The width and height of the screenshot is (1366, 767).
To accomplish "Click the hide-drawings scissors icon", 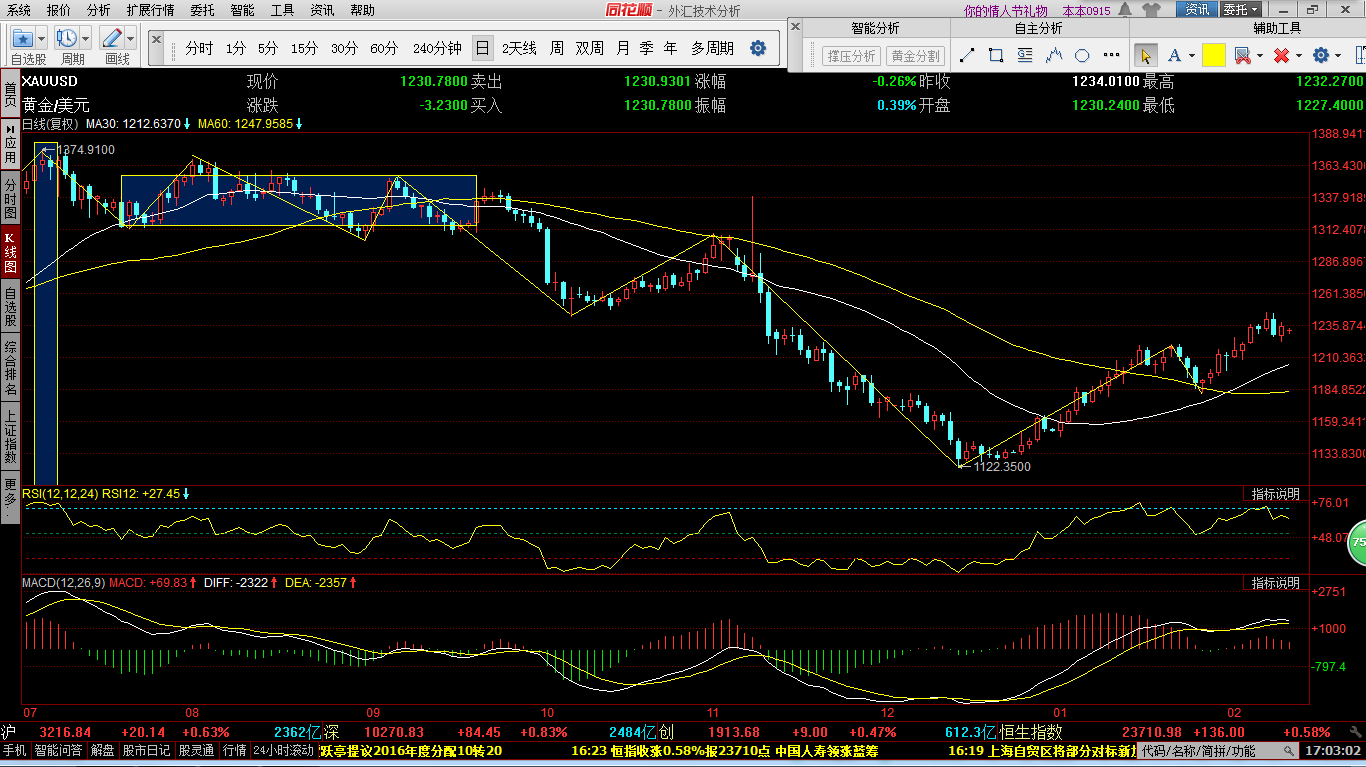I will tap(1242, 55).
